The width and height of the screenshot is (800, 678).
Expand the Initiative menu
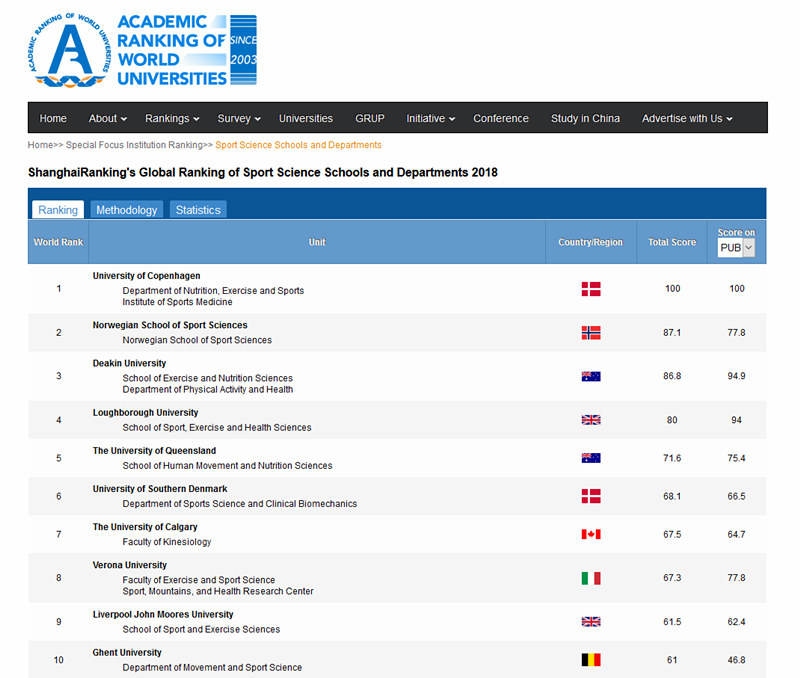[x=430, y=118]
